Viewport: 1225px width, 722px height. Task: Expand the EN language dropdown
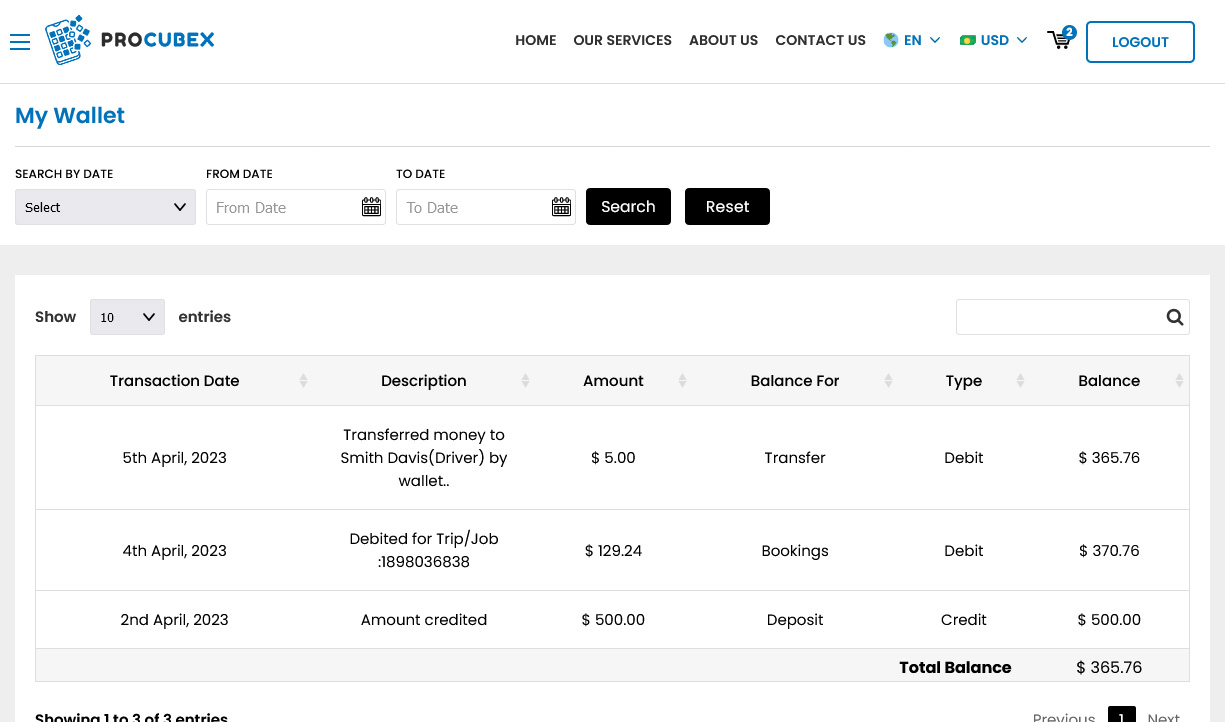click(912, 40)
